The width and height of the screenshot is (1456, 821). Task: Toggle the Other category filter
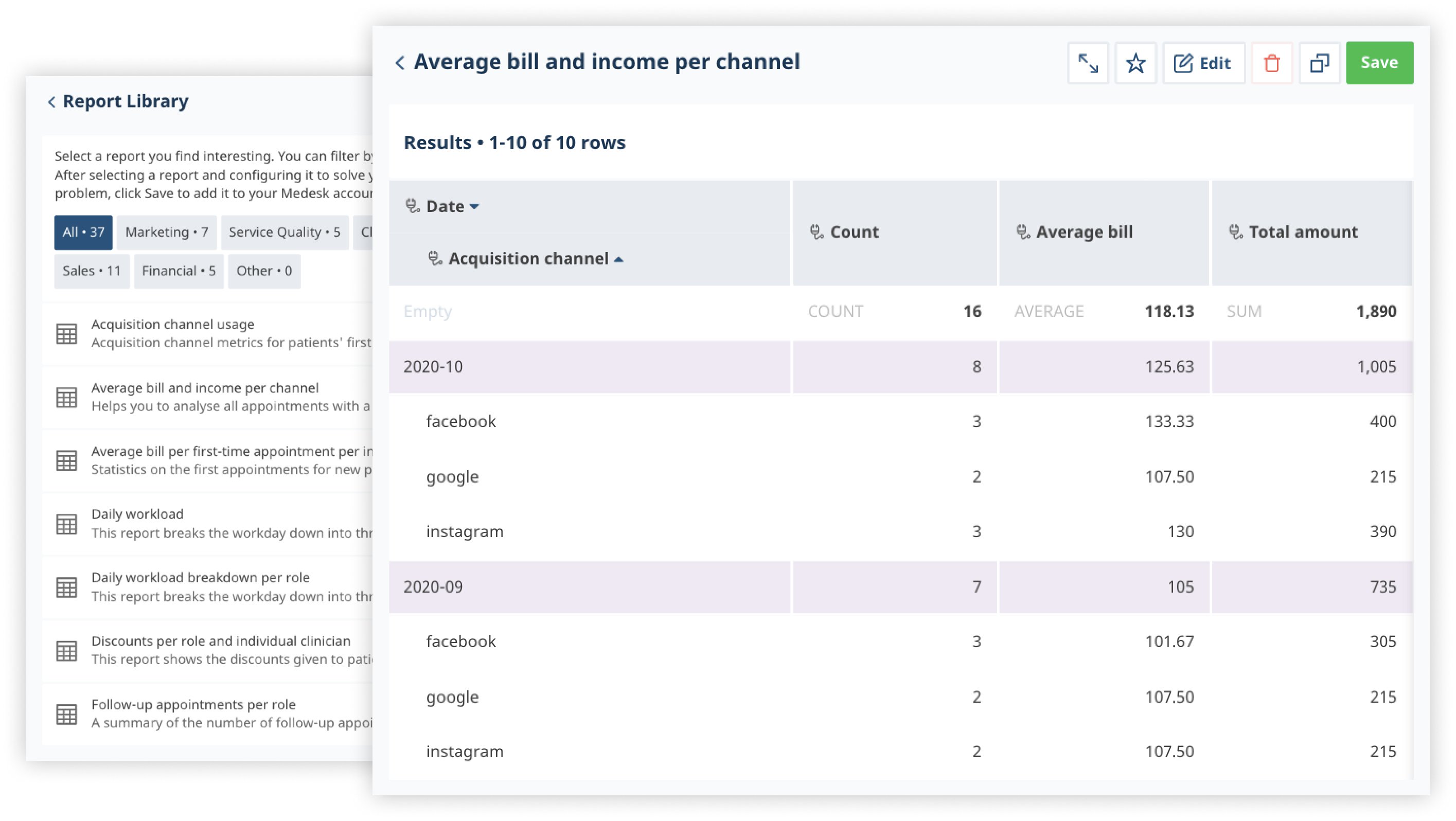point(263,269)
